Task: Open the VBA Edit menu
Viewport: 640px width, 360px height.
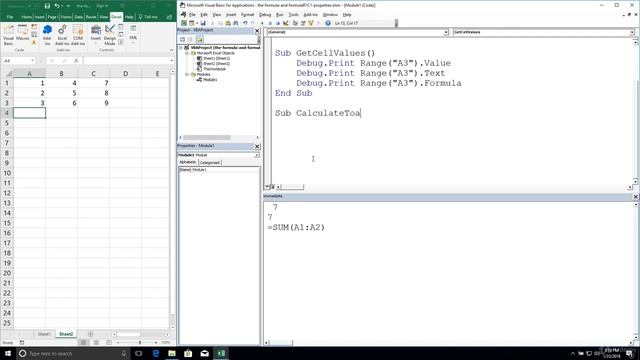Action: tap(204, 15)
